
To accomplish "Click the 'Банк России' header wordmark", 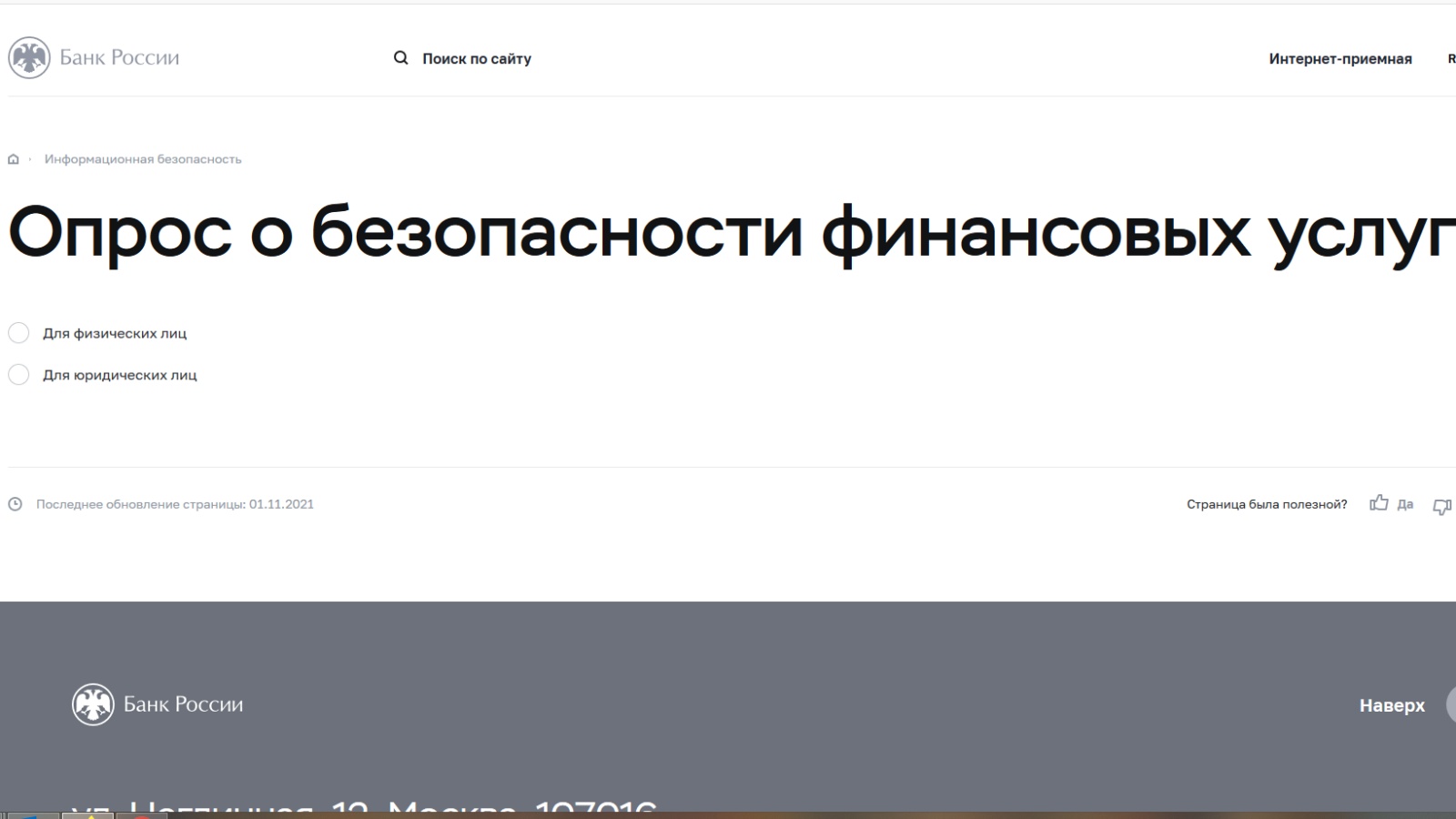I will click(119, 58).
